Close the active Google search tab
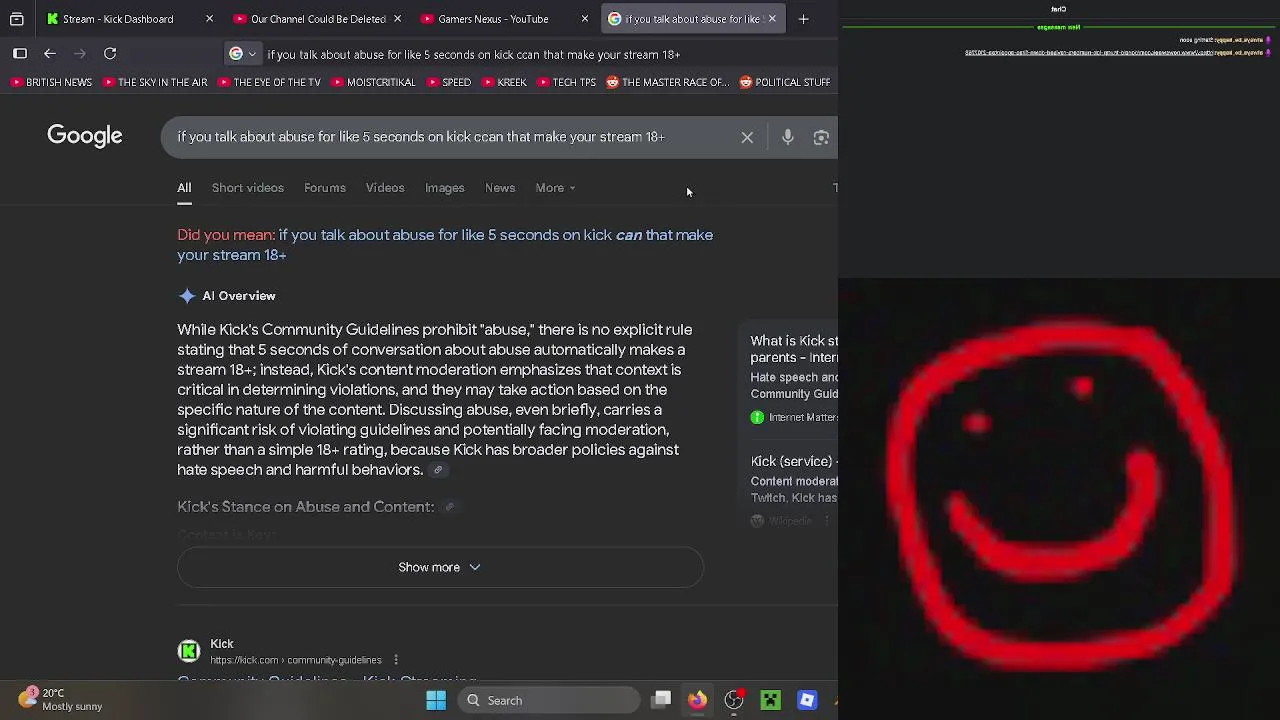 772,19
